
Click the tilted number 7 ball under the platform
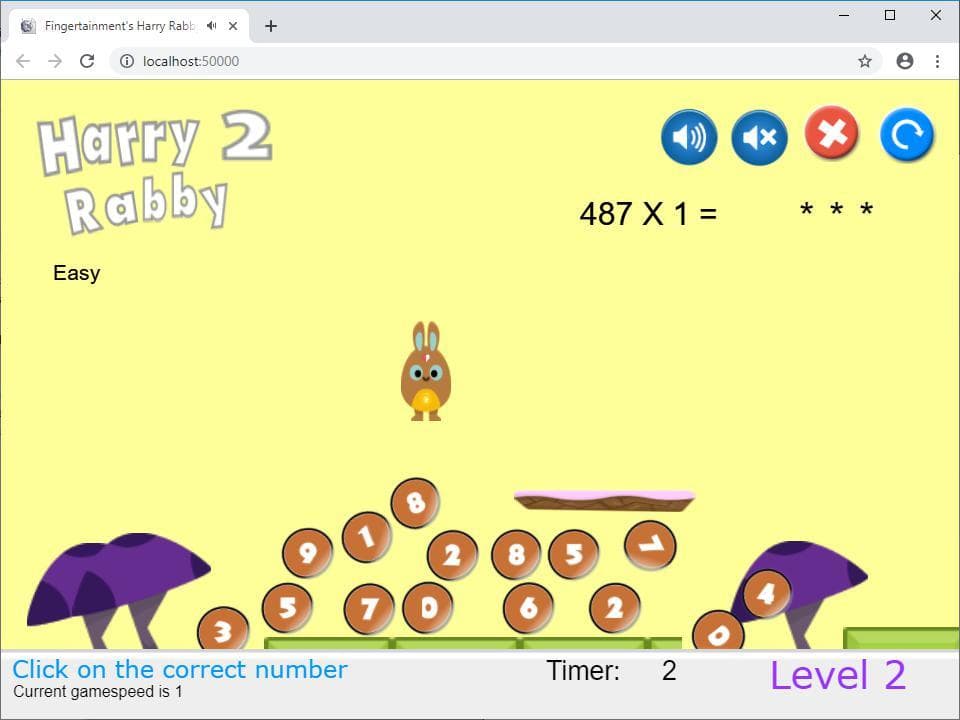(x=650, y=545)
